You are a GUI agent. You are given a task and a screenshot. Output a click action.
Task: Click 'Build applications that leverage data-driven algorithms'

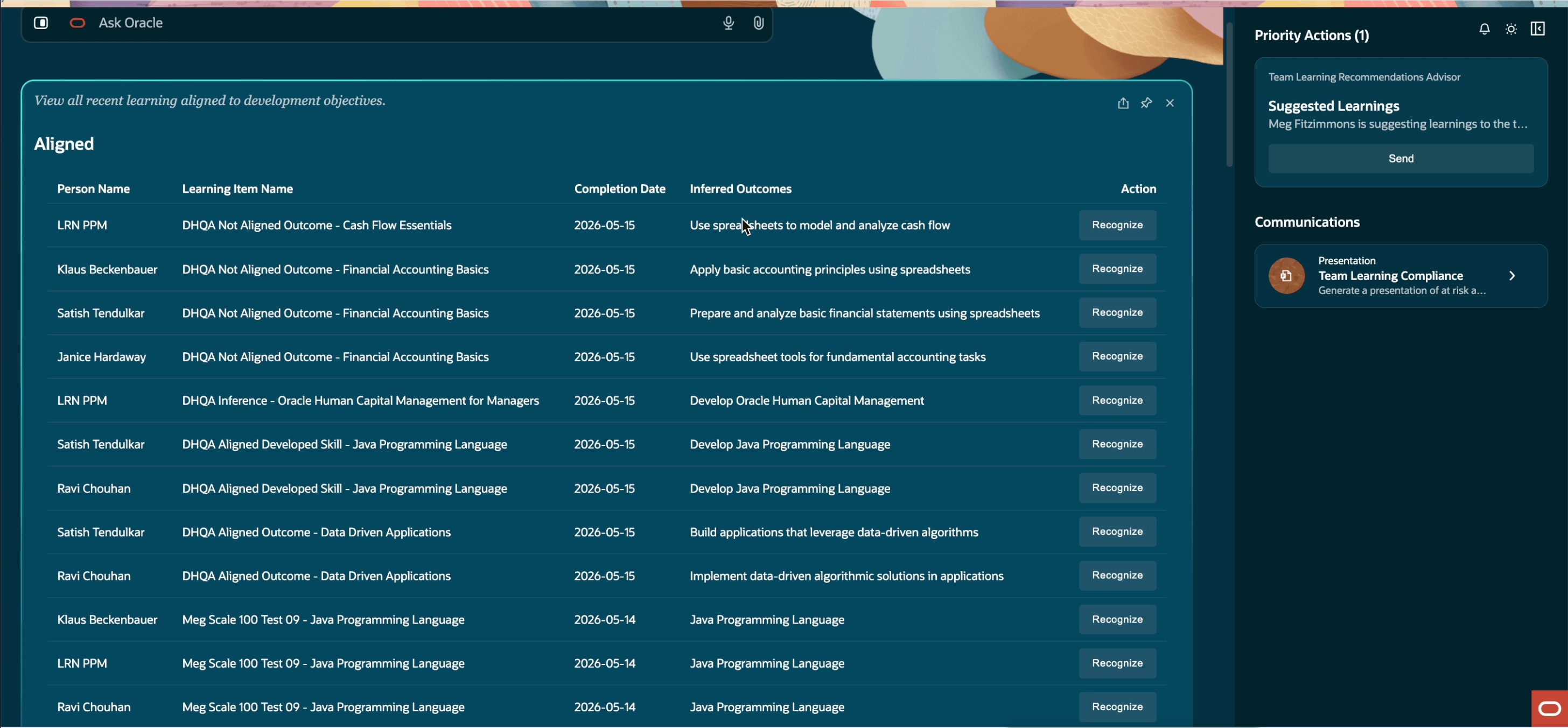(x=834, y=532)
